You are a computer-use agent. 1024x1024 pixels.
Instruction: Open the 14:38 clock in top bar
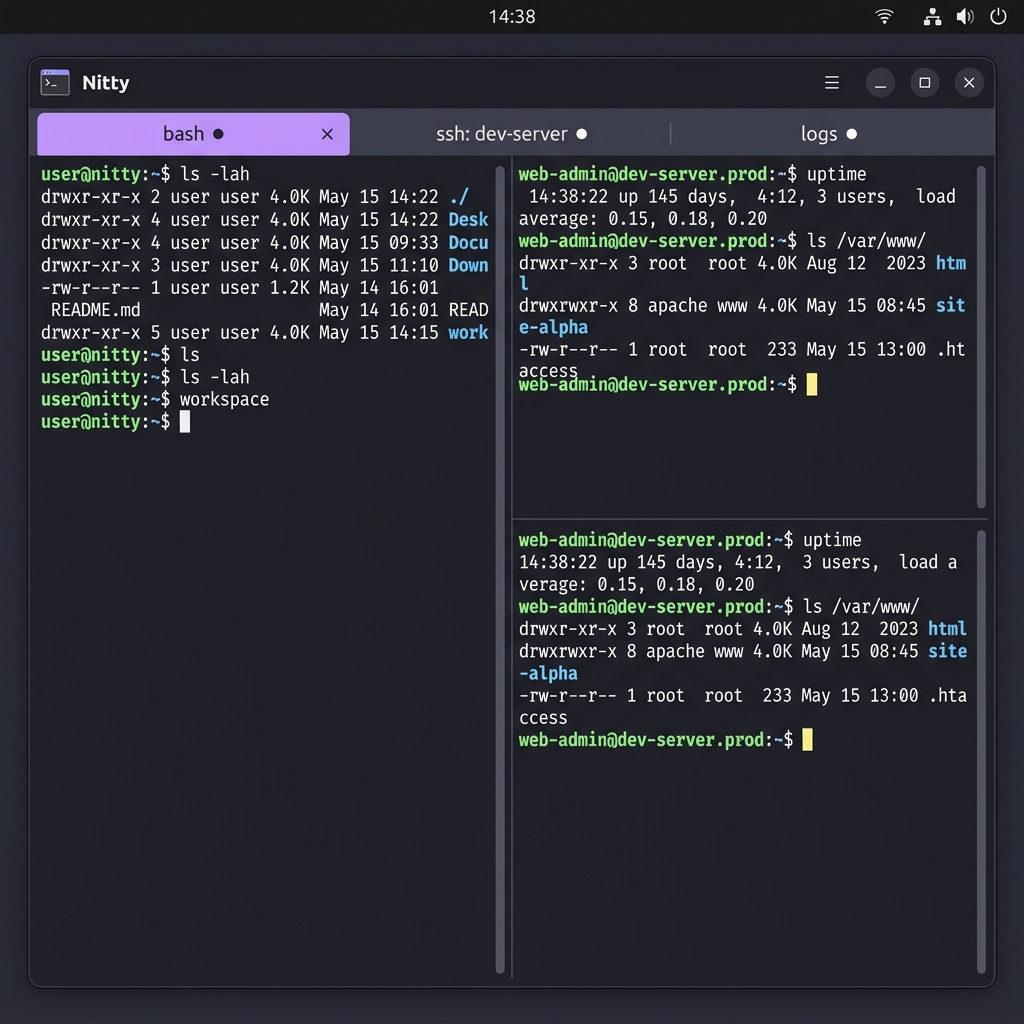512,16
